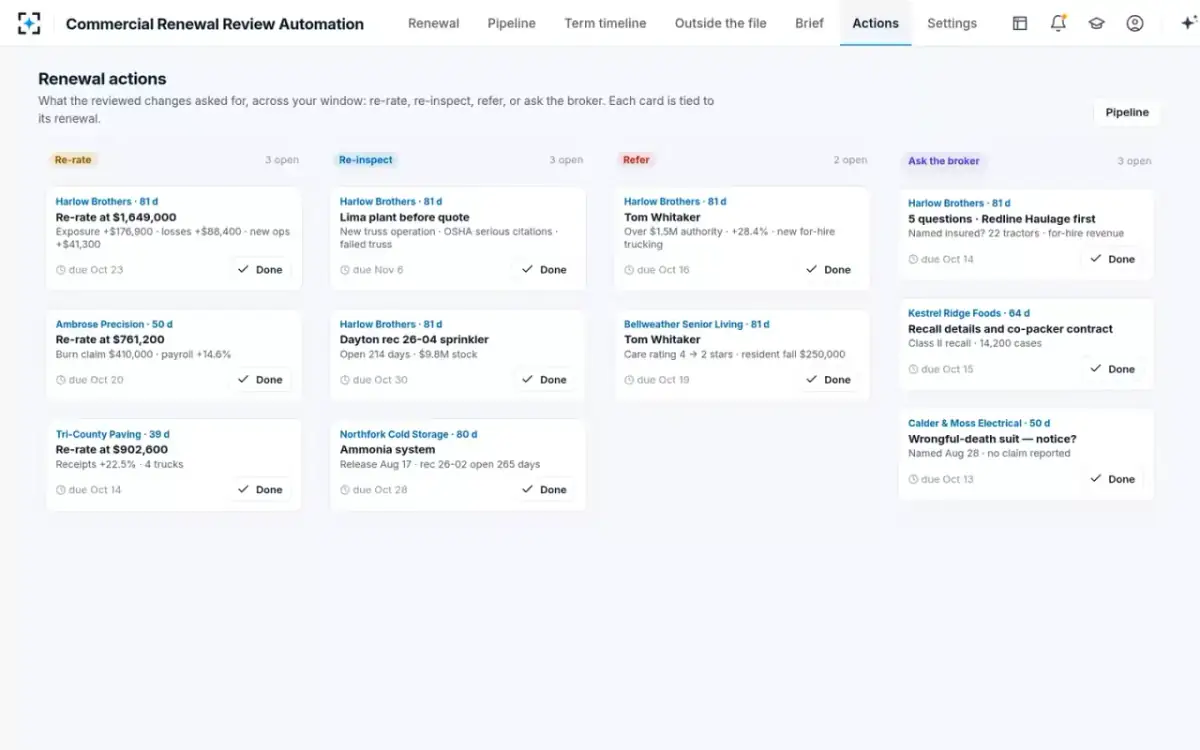Click '2 open' count in Refer column

click(x=850, y=160)
